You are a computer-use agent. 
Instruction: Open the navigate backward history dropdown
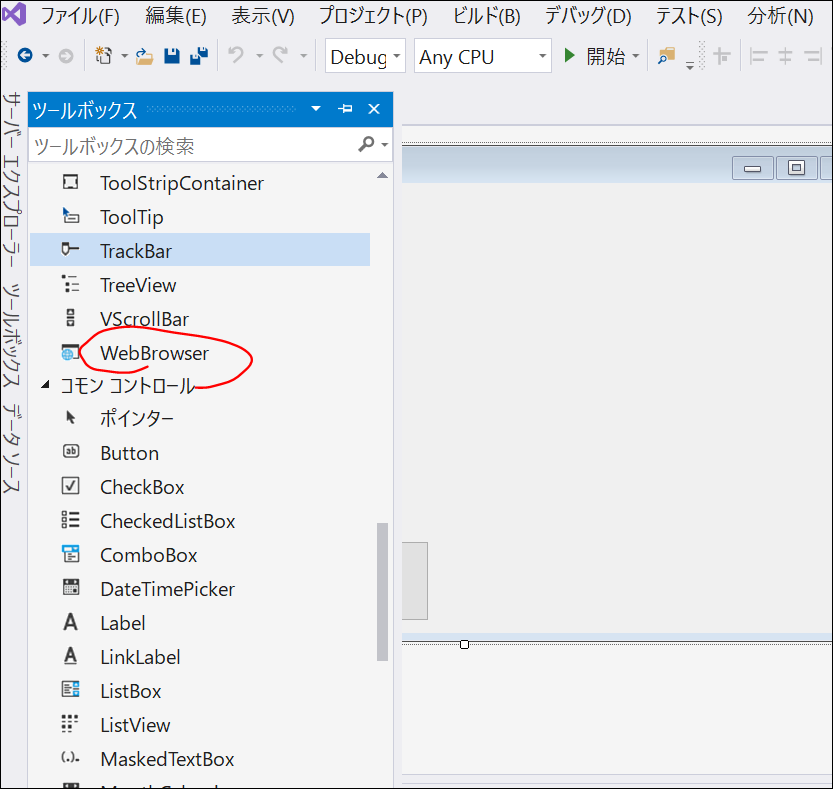[46, 56]
